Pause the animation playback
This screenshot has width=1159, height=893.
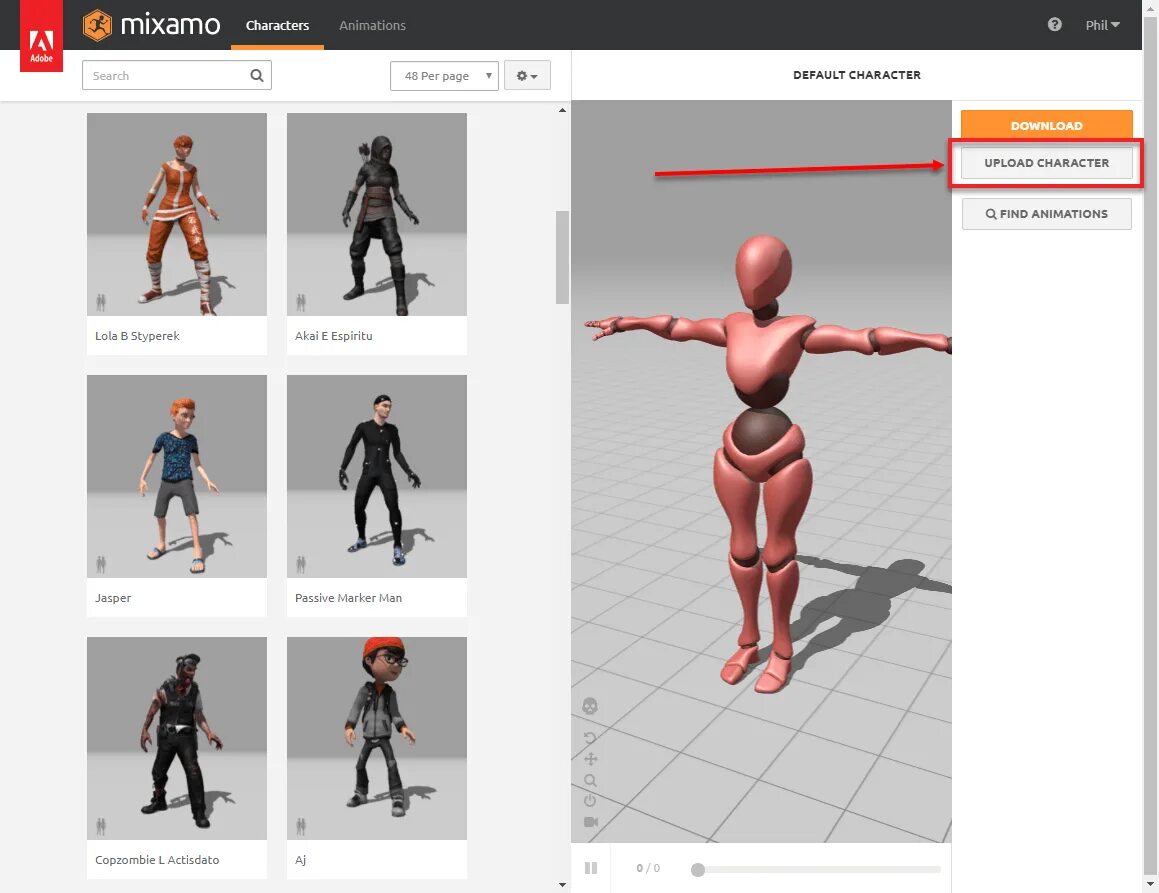(x=591, y=868)
